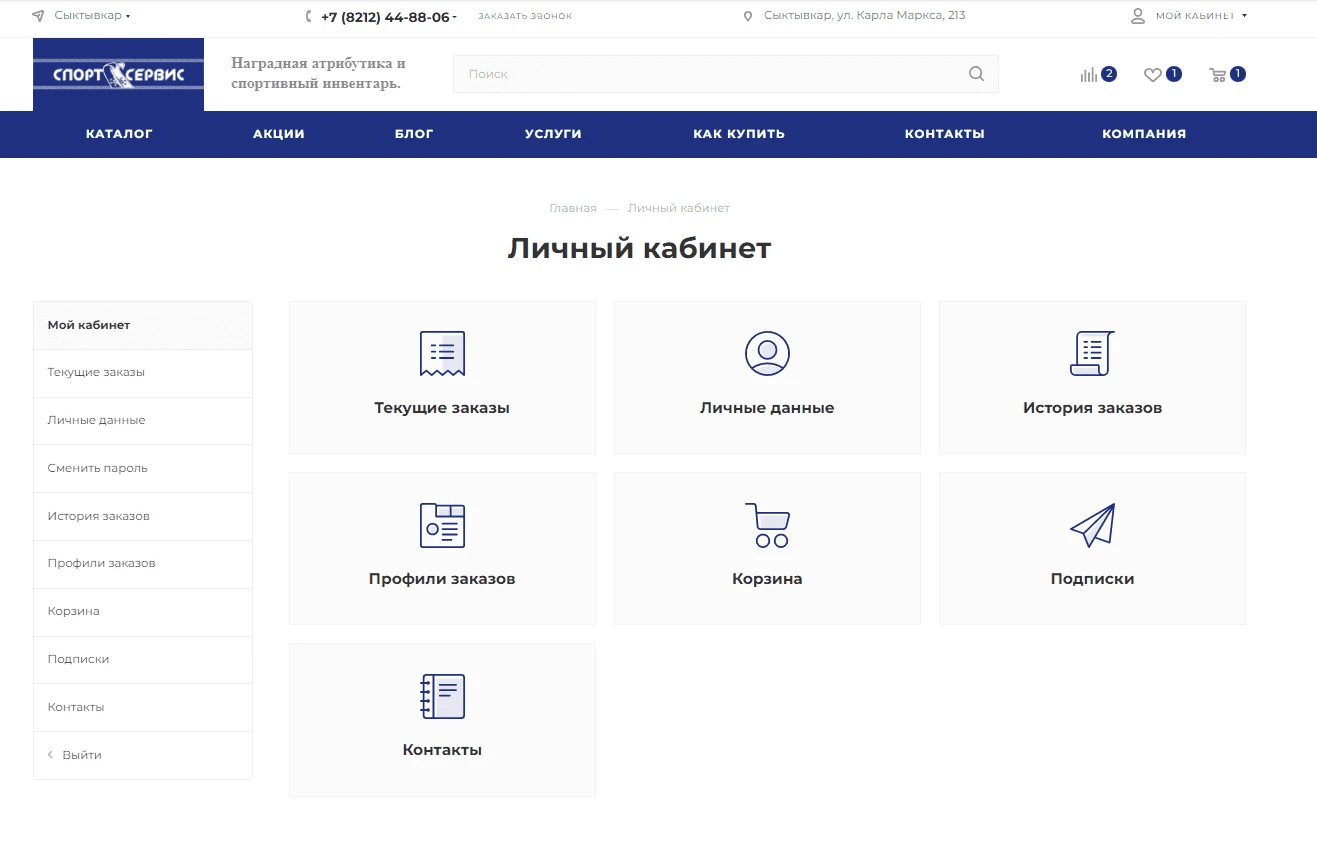
Task: Click the phone number +7 (8212) 44-88-06
Action: click(x=385, y=17)
